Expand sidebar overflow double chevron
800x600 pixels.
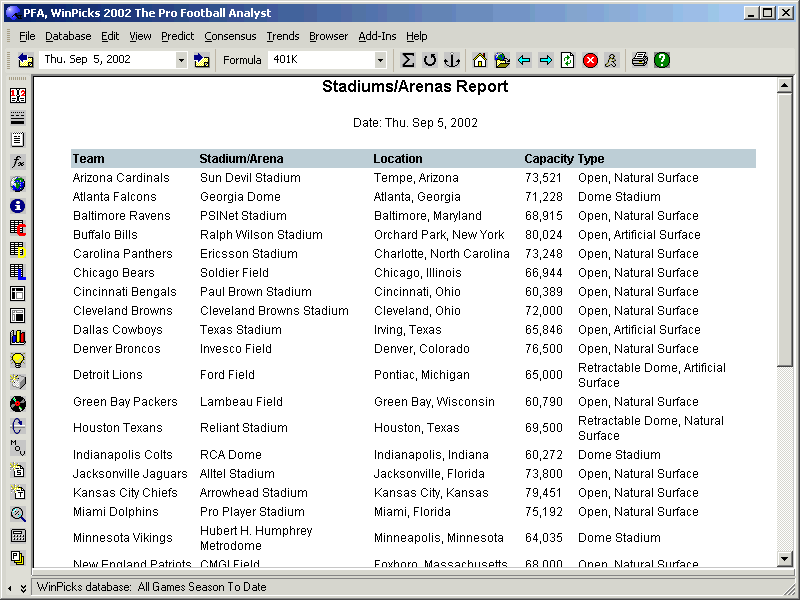click(23, 588)
